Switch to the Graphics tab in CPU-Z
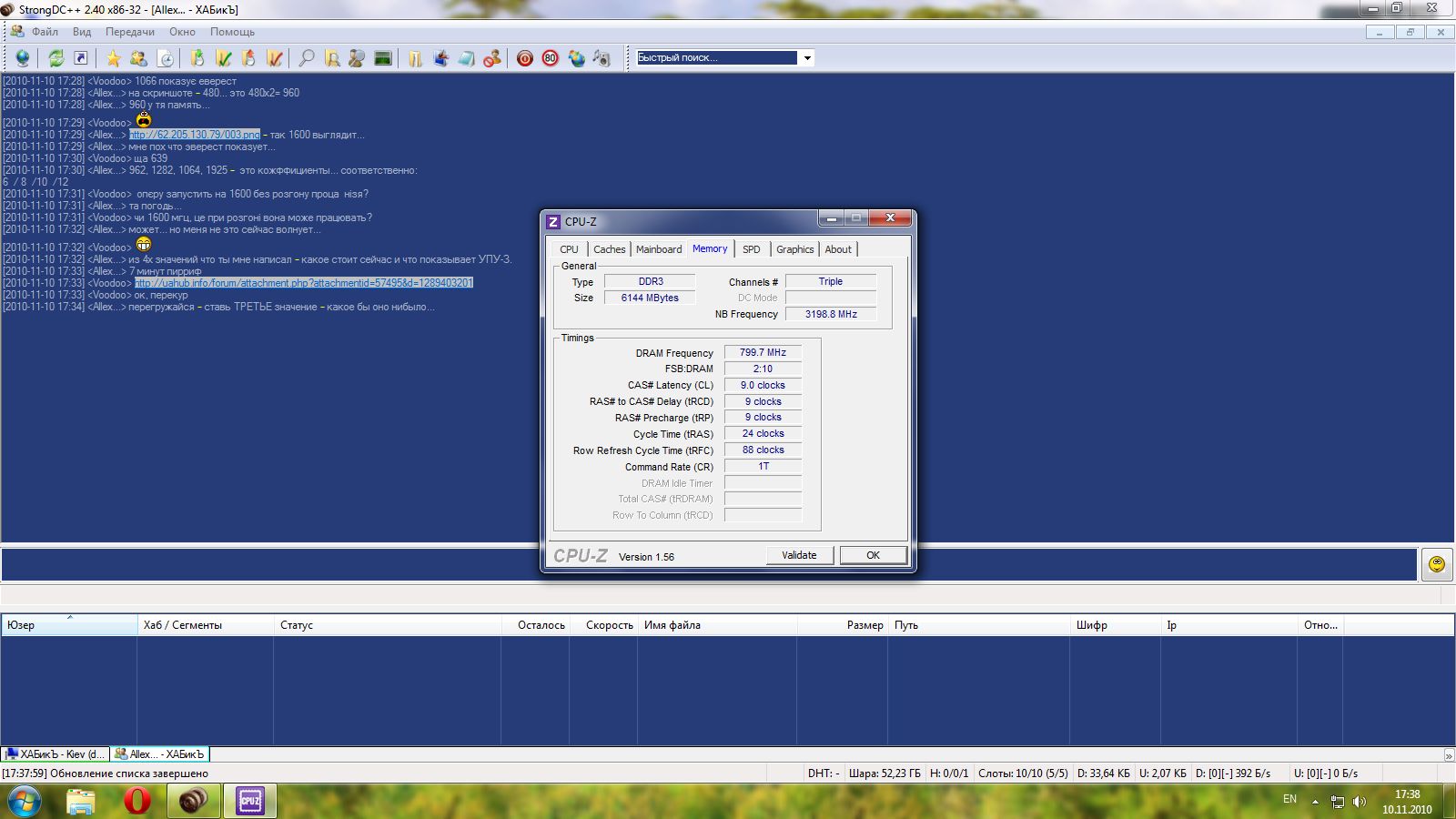The width and height of the screenshot is (1456, 819). click(x=795, y=249)
